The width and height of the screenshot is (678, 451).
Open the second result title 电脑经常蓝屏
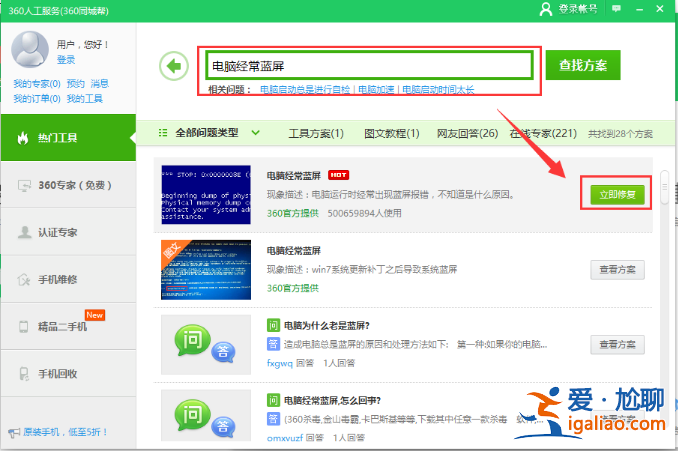click(x=294, y=251)
